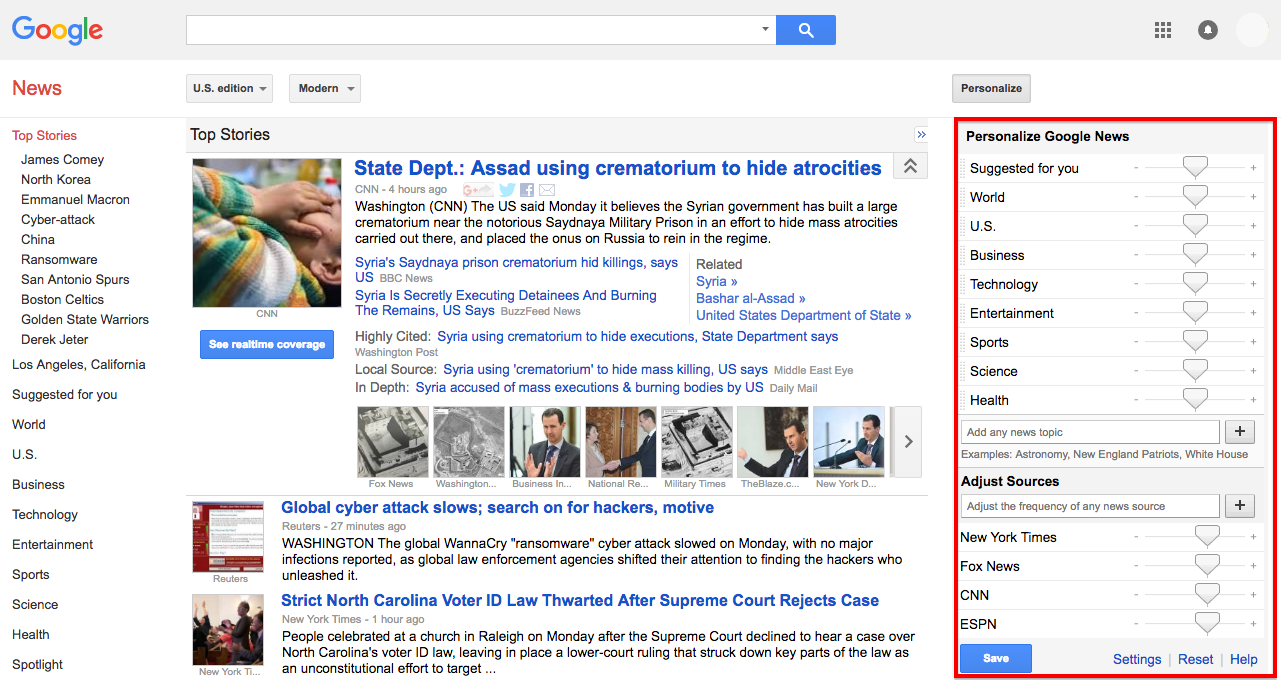Click the plus icon beside the news source field
1281x685 pixels.
tap(1239, 506)
